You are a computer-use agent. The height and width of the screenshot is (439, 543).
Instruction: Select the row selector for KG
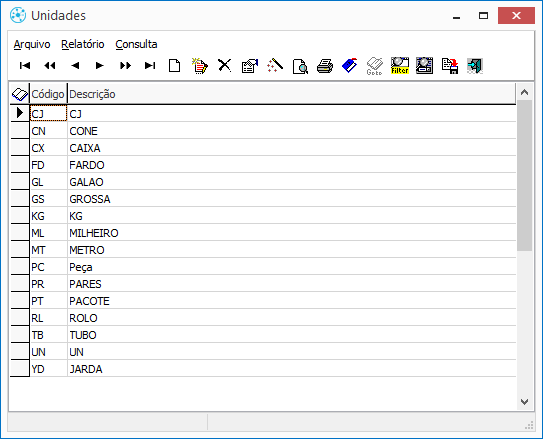tap(20, 215)
